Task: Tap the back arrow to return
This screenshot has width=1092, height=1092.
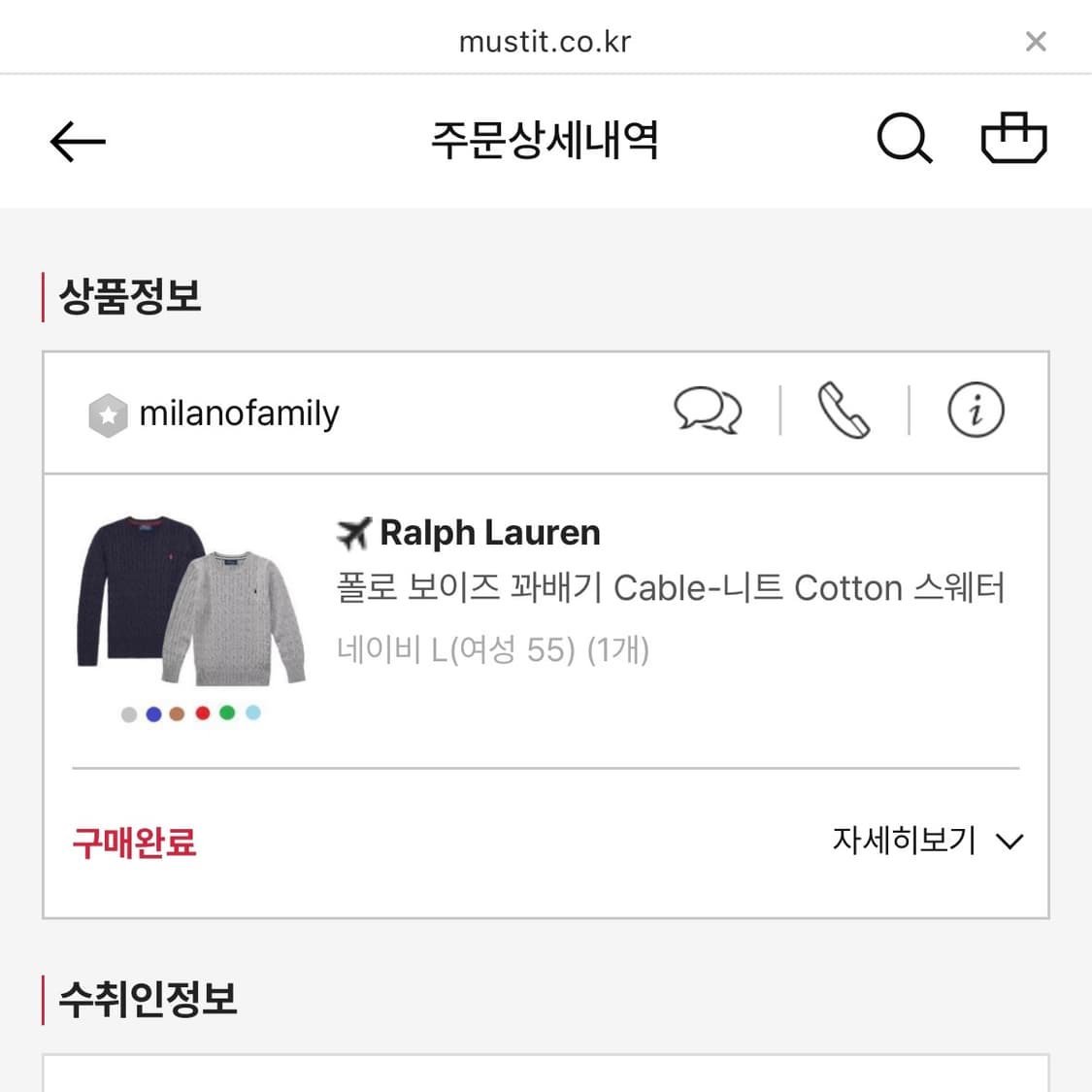Action: tap(76, 141)
